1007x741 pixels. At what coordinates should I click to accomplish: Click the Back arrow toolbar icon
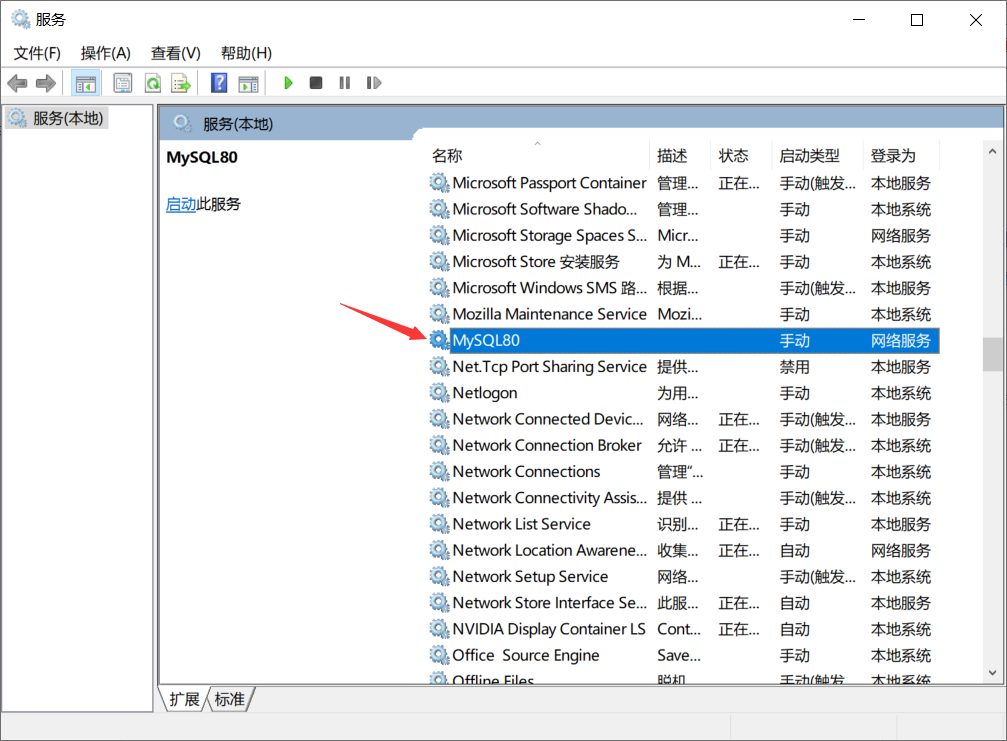click(x=17, y=83)
